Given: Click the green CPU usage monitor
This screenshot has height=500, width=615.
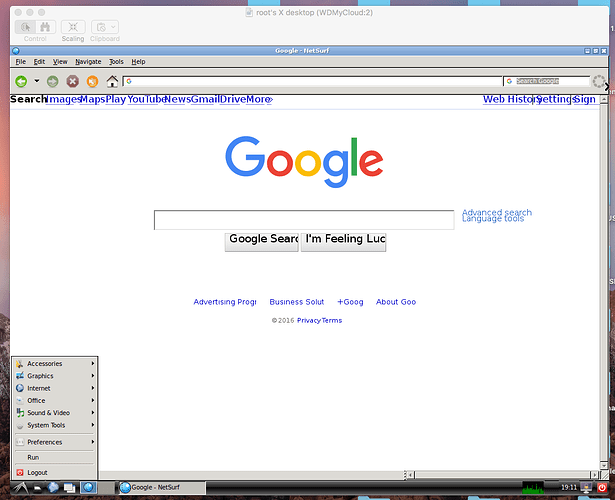Looking at the screenshot, I should pyautogui.click(x=533, y=487).
